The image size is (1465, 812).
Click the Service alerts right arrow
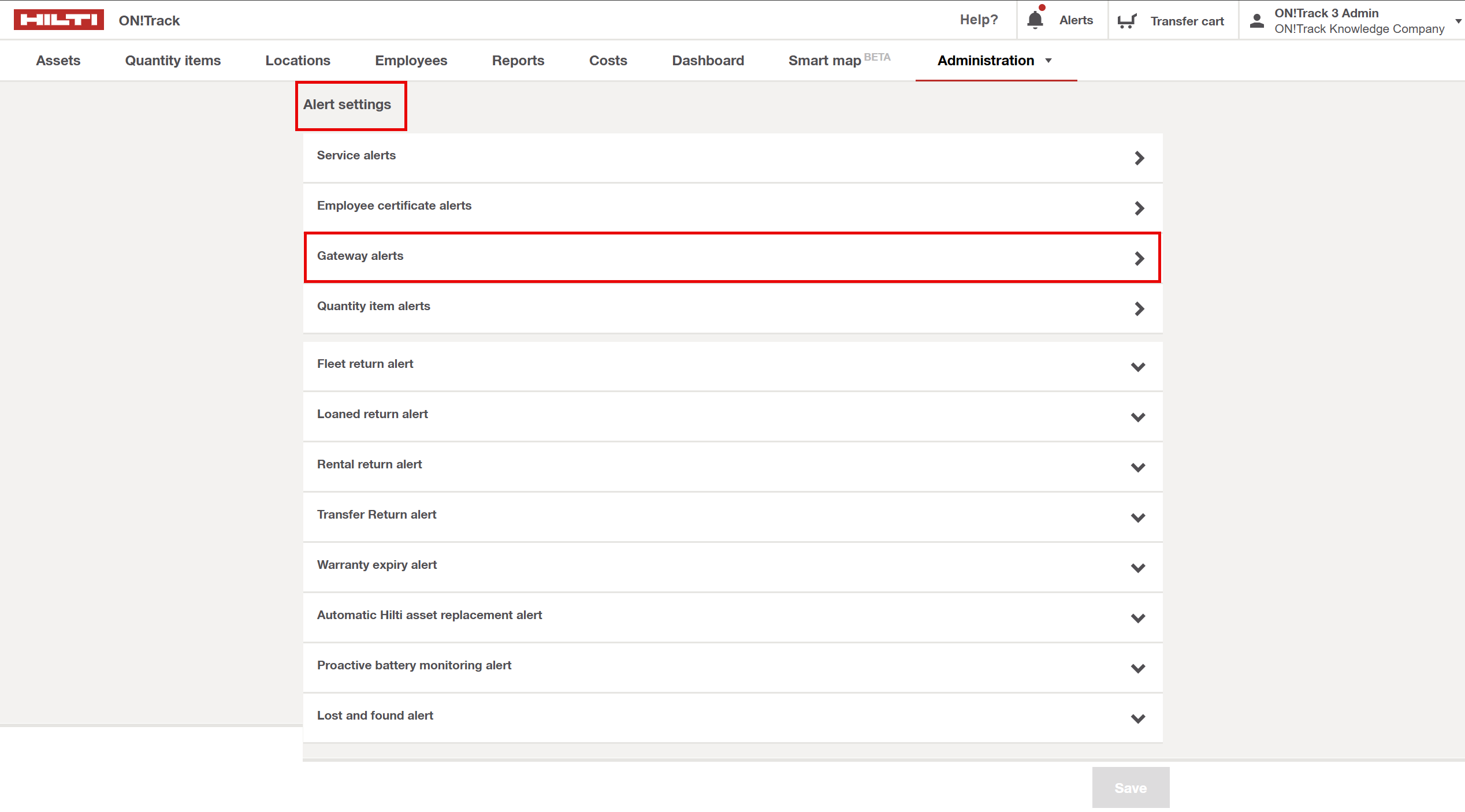tap(1139, 158)
